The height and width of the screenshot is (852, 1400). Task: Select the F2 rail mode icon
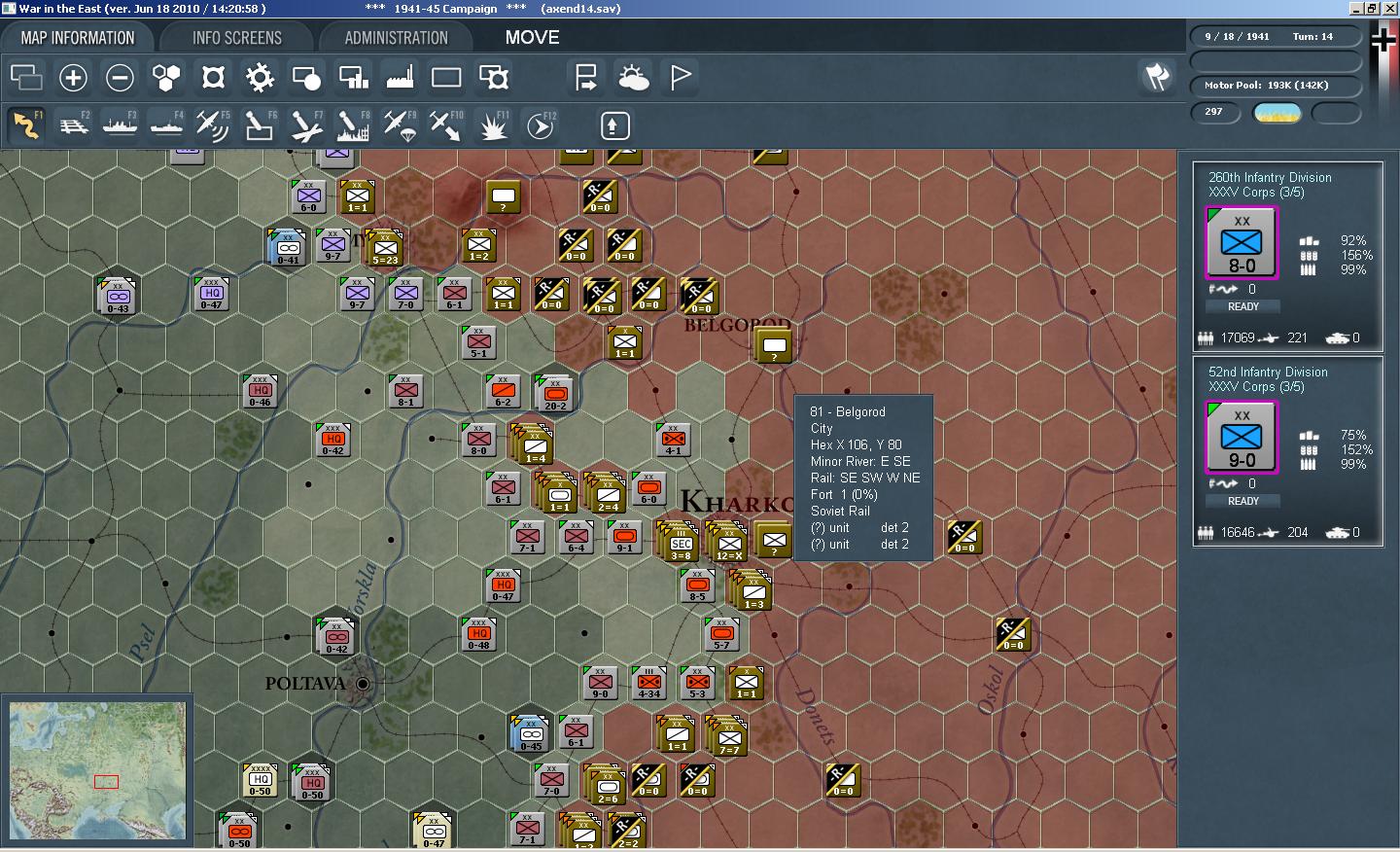pyautogui.click(x=73, y=125)
